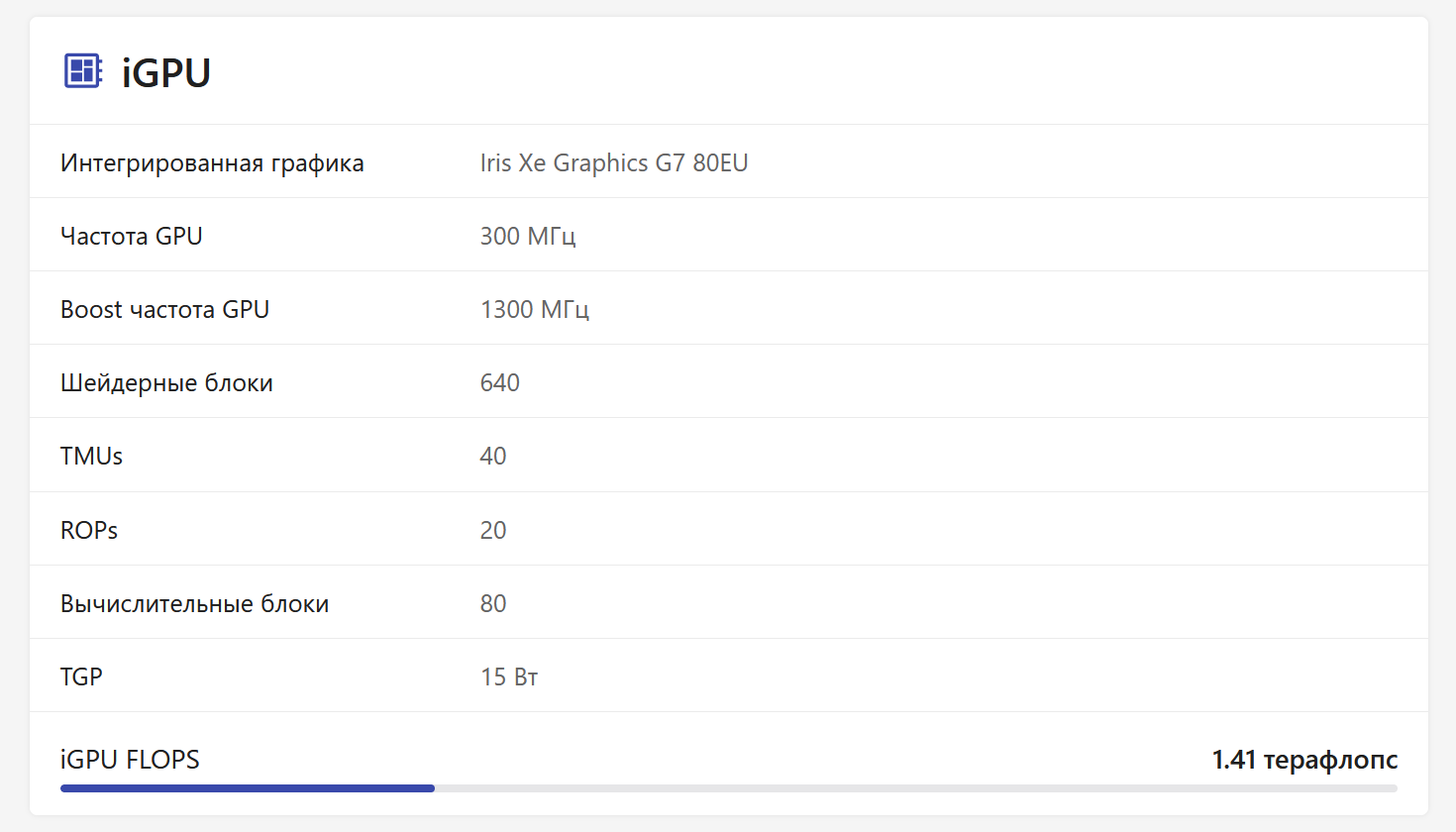The height and width of the screenshot is (832, 1456).
Task: Select the 1300 МГц value
Action: pos(535,310)
